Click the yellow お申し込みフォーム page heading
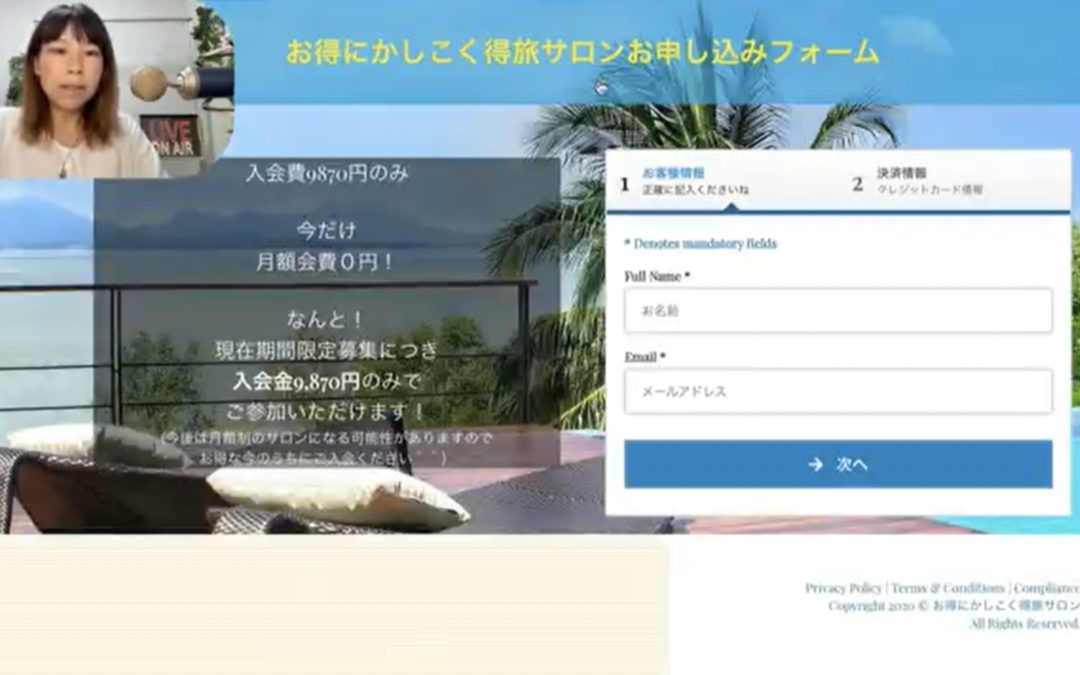 pos(582,52)
